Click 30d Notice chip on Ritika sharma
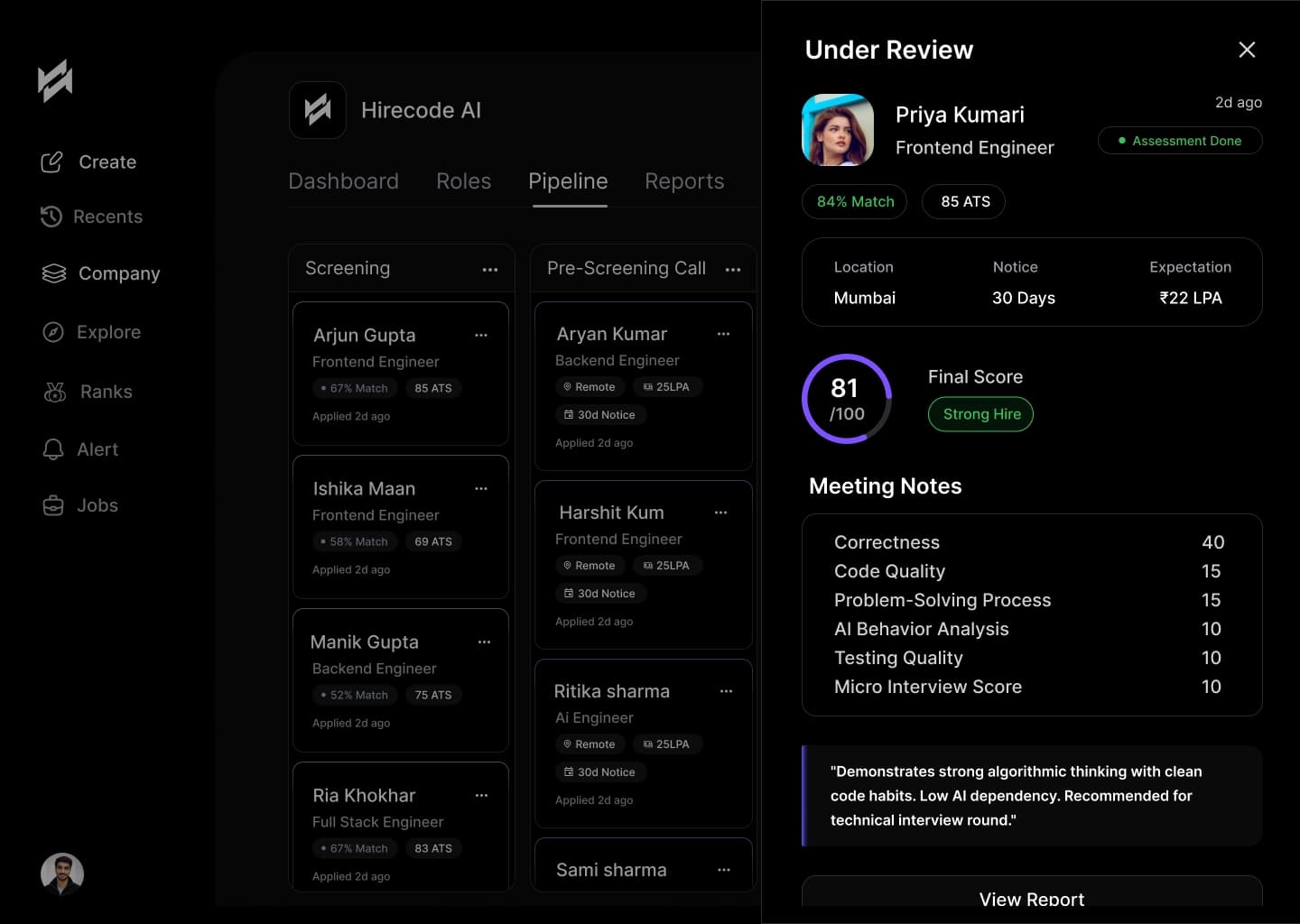Screen dimensions: 1300x924 (600, 772)
